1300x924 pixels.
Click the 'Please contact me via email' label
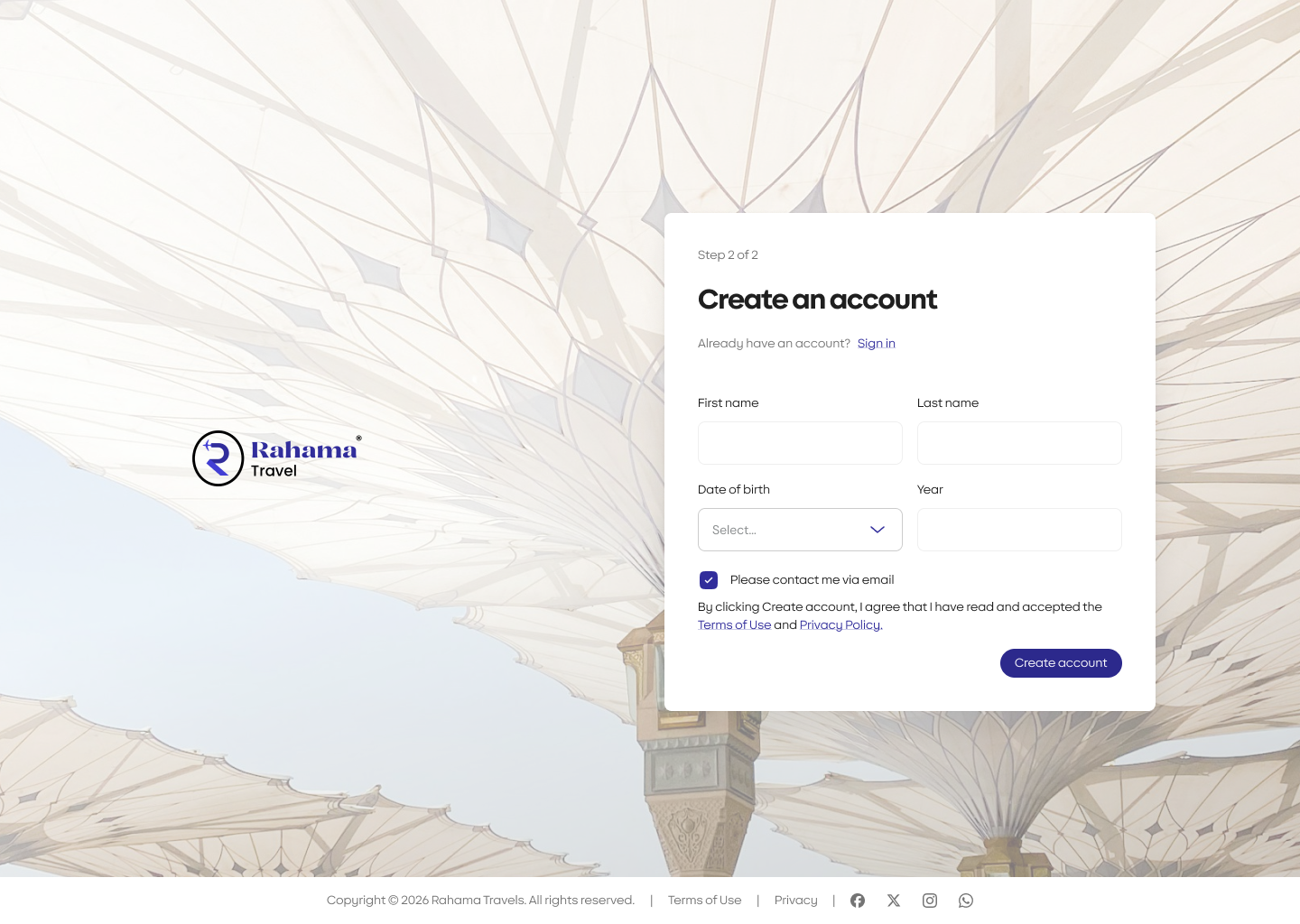[812, 580]
